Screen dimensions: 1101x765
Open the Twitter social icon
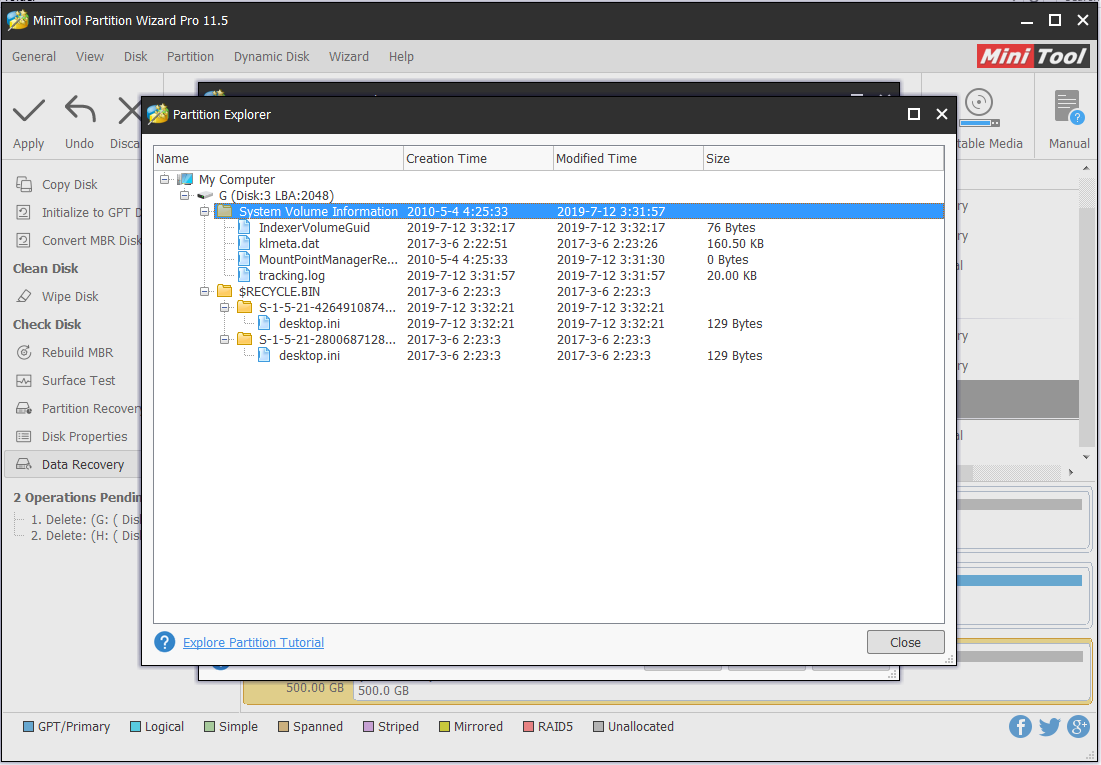[x=1049, y=726]
